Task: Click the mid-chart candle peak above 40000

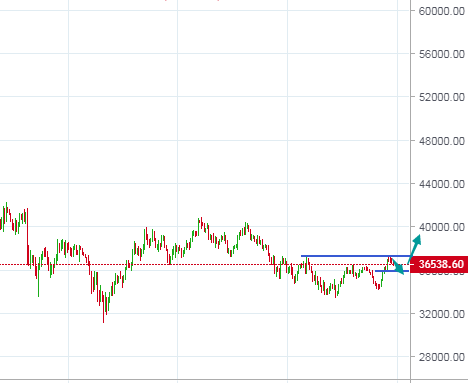Action: pos(200,224)
